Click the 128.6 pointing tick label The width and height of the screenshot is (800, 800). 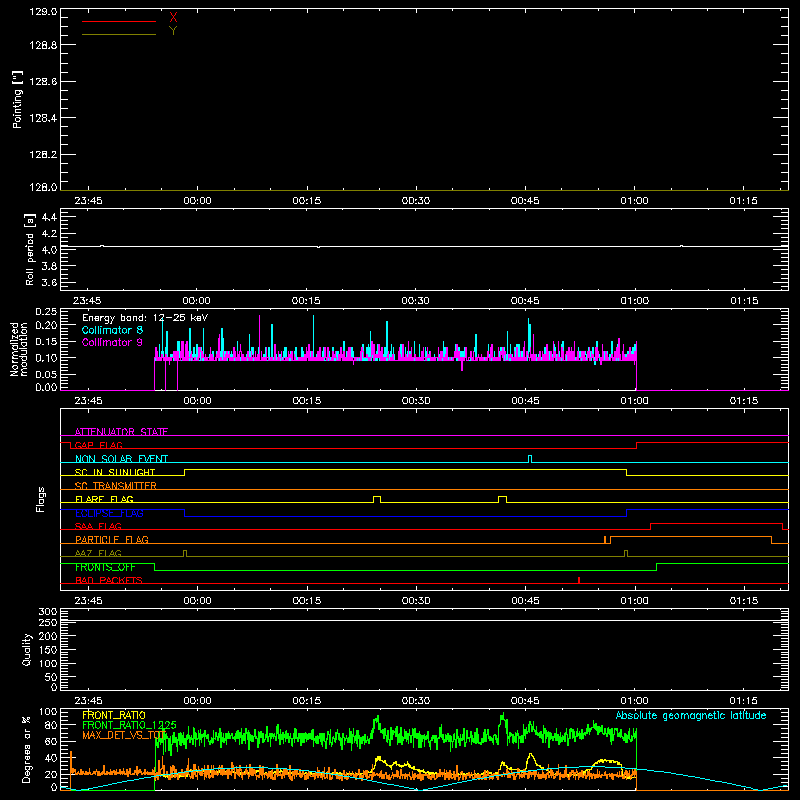pyautogui.click(x=43, y=82)
